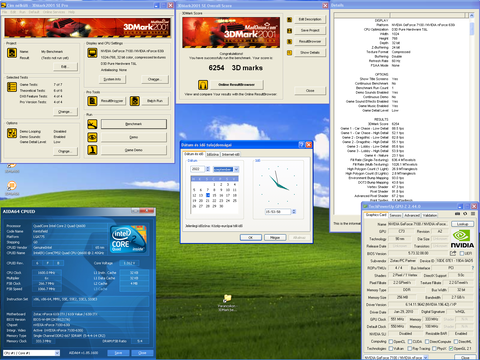Click the time spinner arrows under the clock
This screenshot has height=360, width=480.
(x=294, y=212)
